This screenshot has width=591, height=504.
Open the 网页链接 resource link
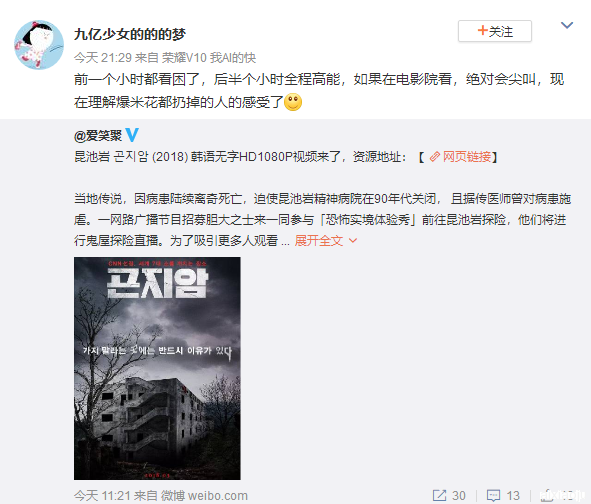467,157
